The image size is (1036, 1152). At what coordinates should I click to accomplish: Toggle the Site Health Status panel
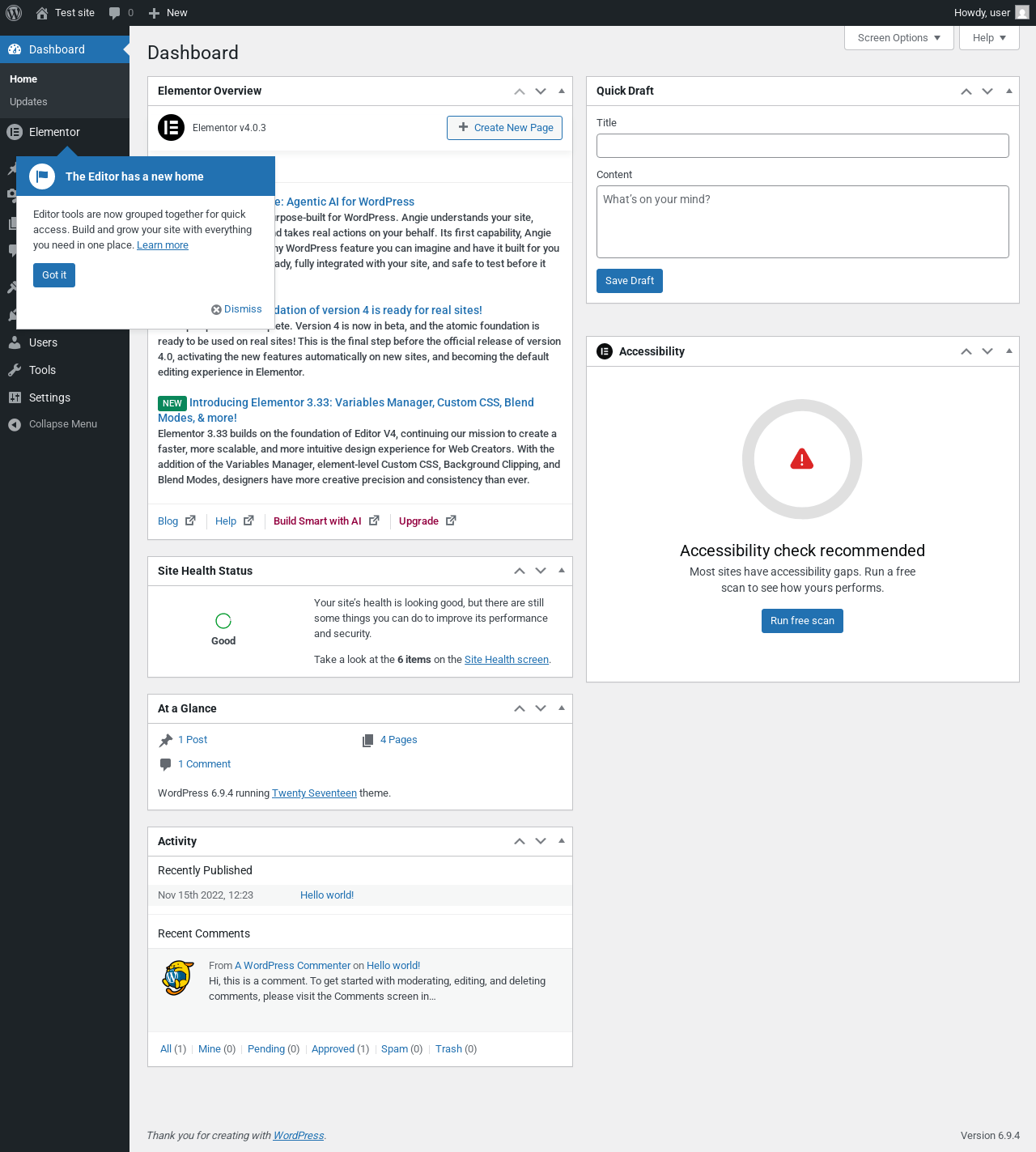(x=562, y=571)
